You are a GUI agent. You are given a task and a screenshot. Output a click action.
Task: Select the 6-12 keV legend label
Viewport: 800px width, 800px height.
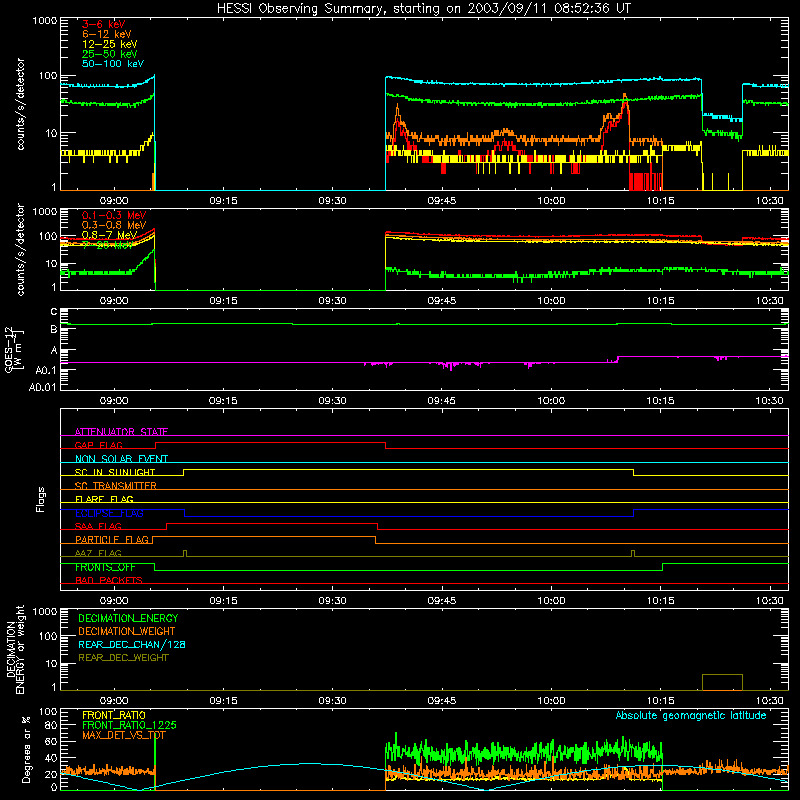tap(107, 34)
